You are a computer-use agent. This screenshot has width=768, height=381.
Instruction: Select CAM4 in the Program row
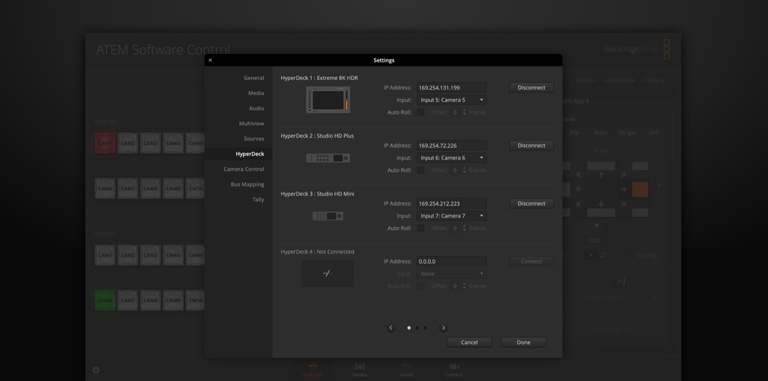pyautogui.click(x=173, y=143)
